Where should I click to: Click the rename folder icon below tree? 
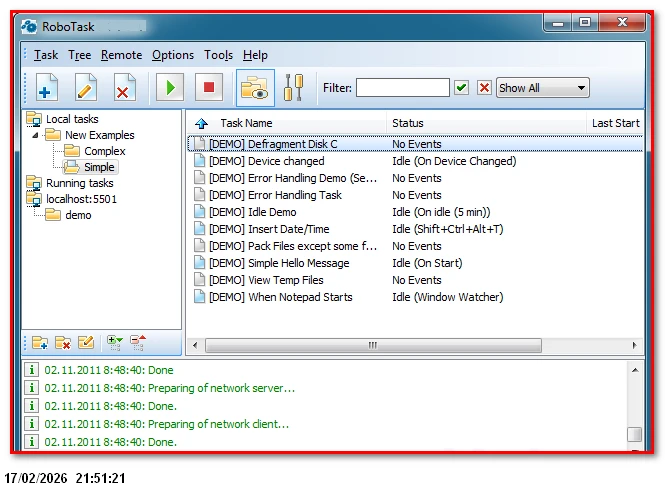click(86, 343)
